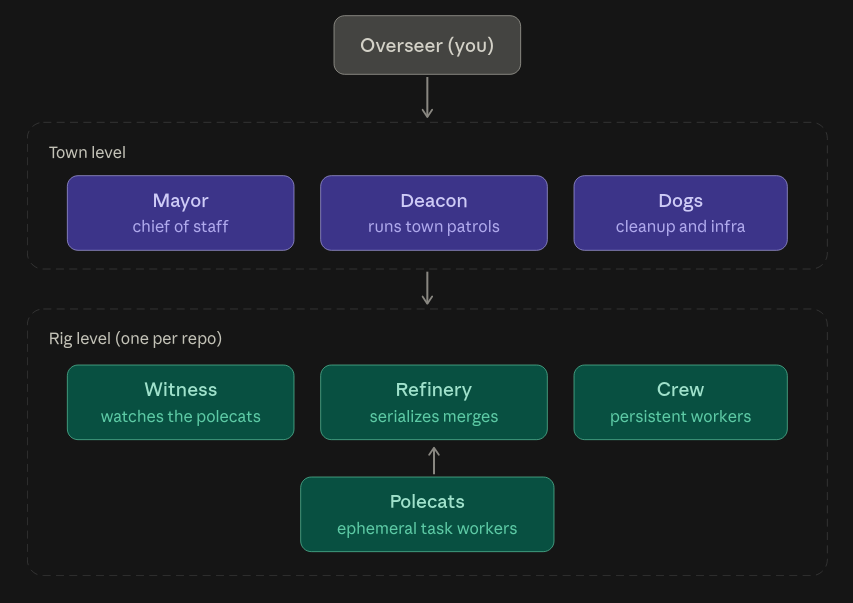Select the Mayor chief of staff box
Screen dimensions: 853x603
coord(181,213)
